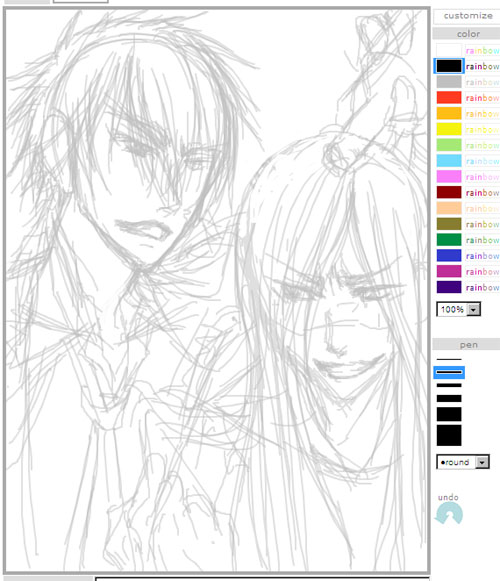500x581 pixels.
Task: Choose the dark green color swatch
Action: tap(448, 240)
